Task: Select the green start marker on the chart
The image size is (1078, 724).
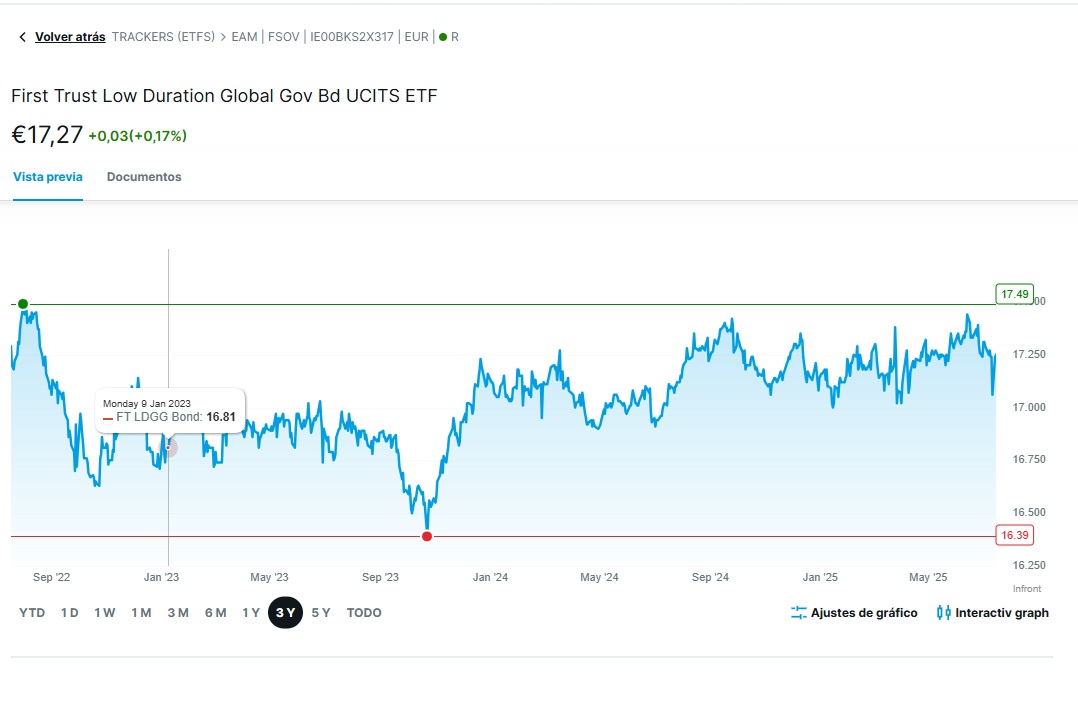Action: (22, 304)
